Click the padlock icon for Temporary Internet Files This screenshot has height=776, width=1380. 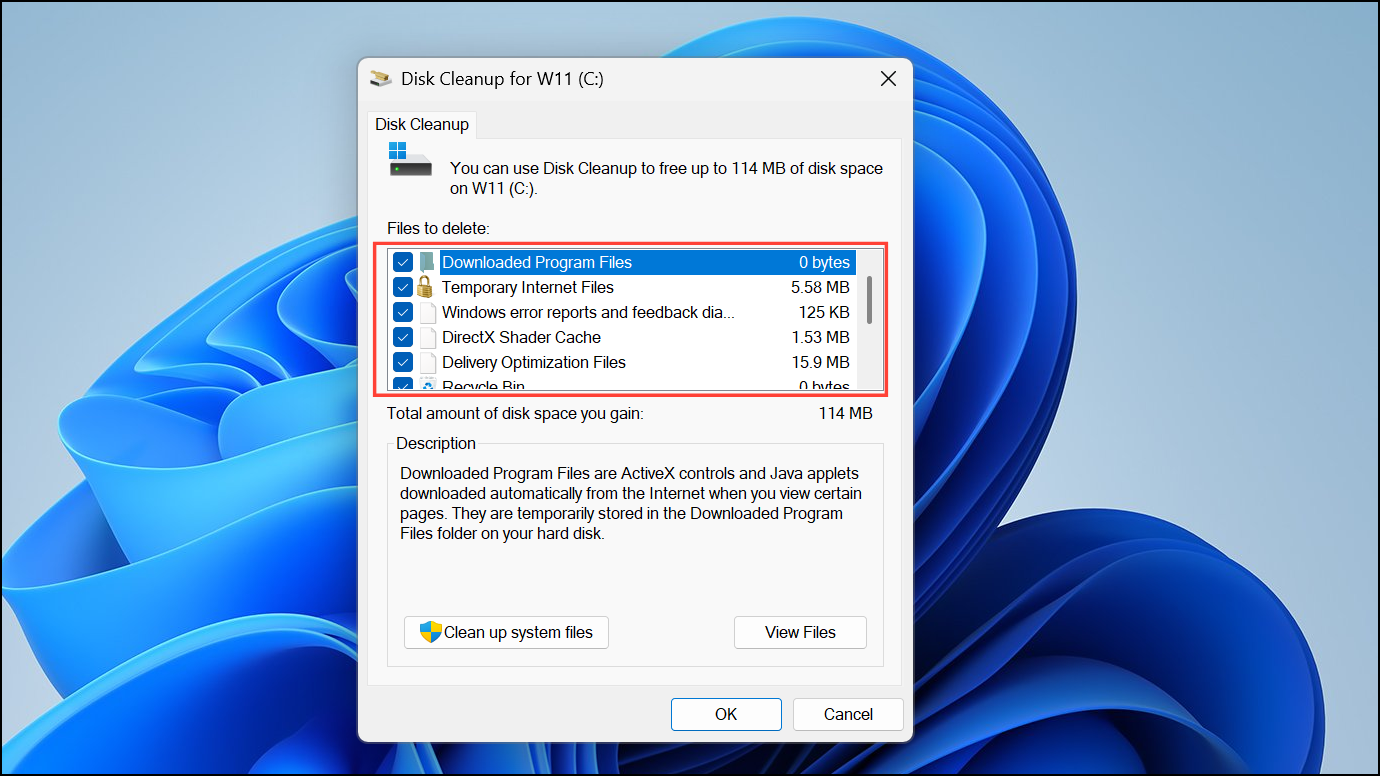427,287
